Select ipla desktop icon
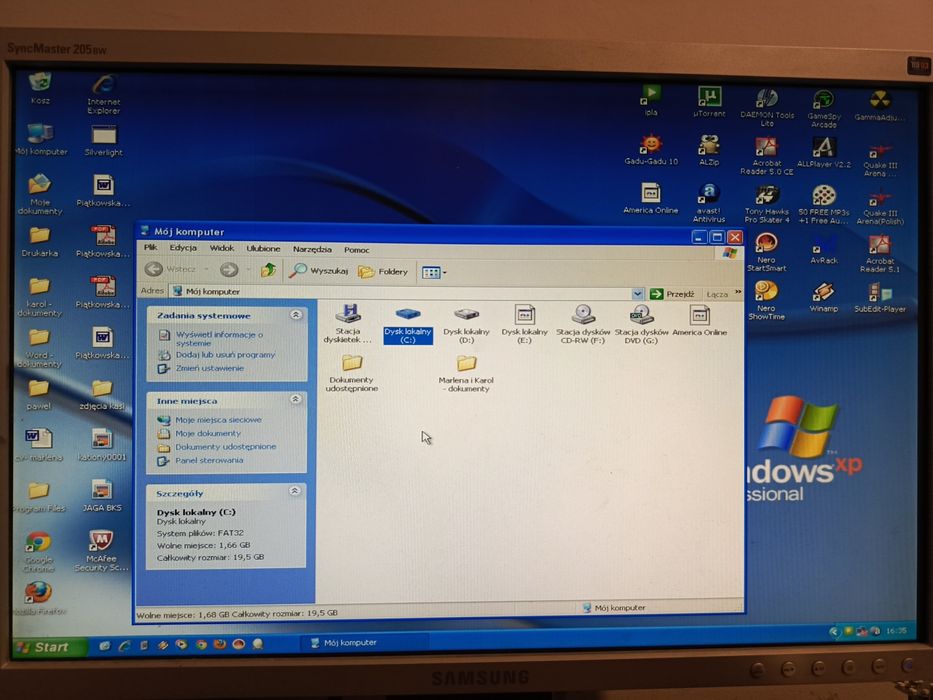 (650, 100)
